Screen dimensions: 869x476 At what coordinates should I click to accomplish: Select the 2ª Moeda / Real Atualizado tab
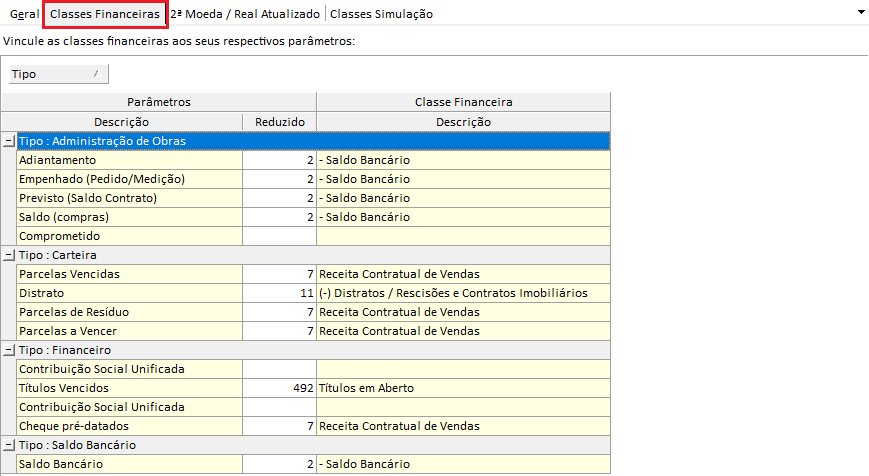coord(245,15)
